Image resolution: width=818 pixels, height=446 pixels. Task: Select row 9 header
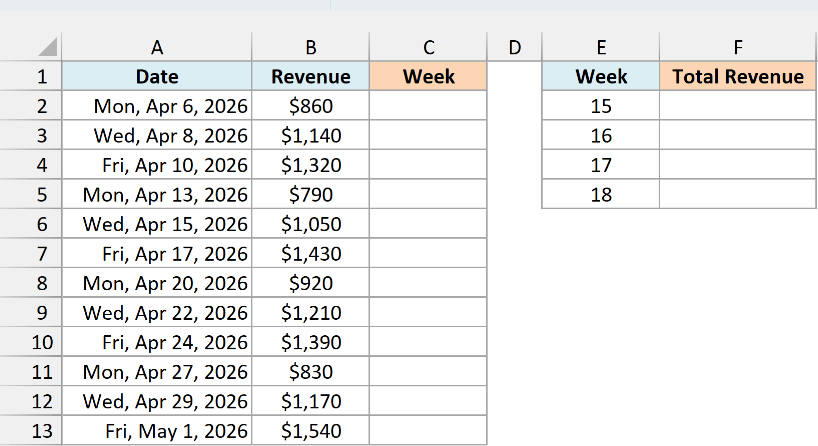click(x=31, y=312)
